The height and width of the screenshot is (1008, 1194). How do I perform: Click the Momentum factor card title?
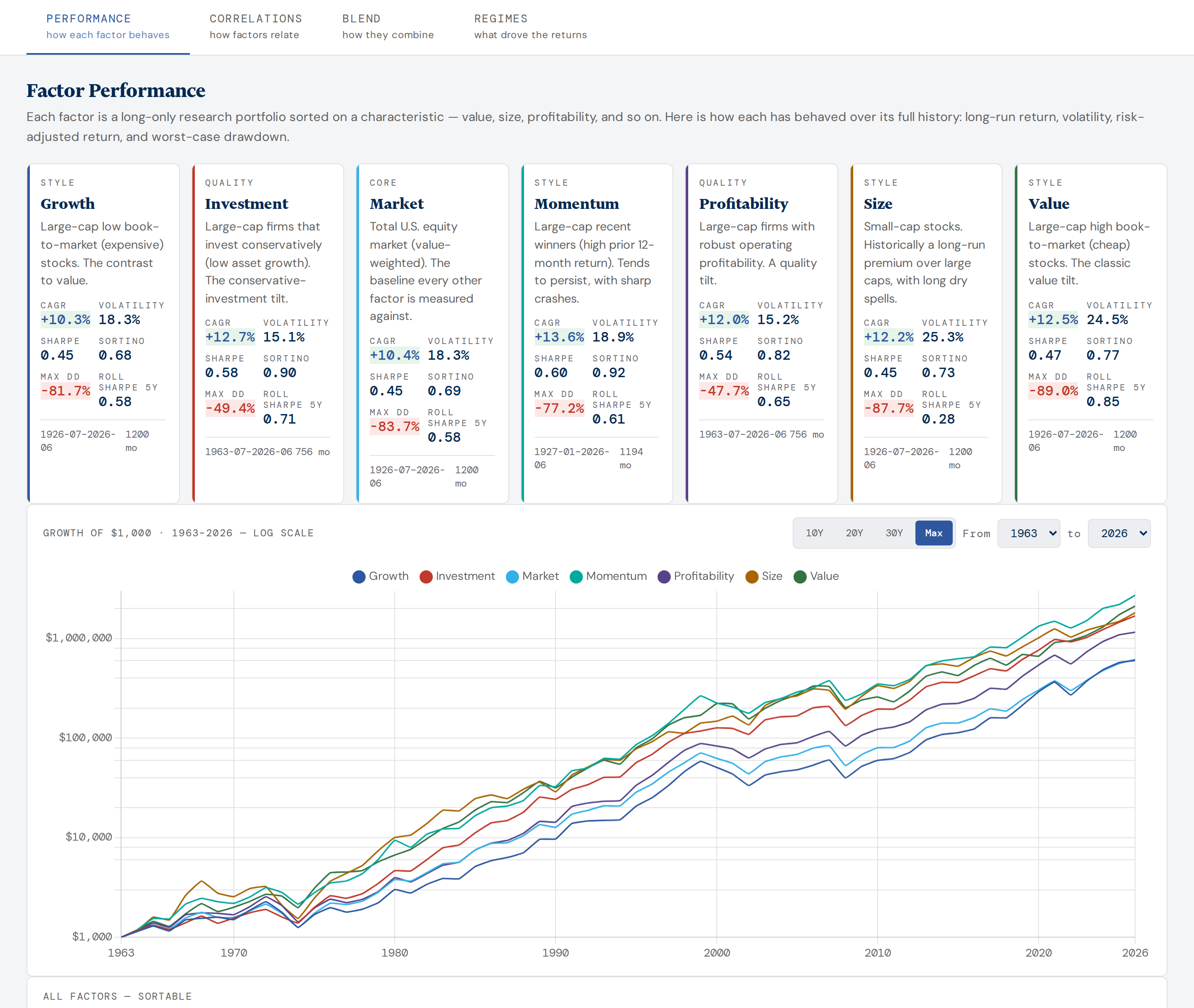pos(577,204)
